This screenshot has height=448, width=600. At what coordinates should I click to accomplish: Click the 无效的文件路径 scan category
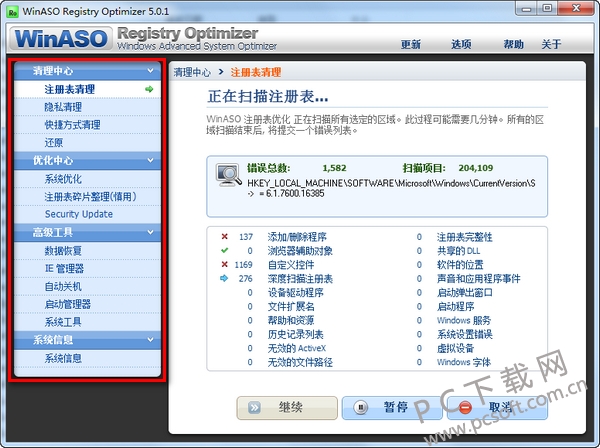(x=300, y=362)
